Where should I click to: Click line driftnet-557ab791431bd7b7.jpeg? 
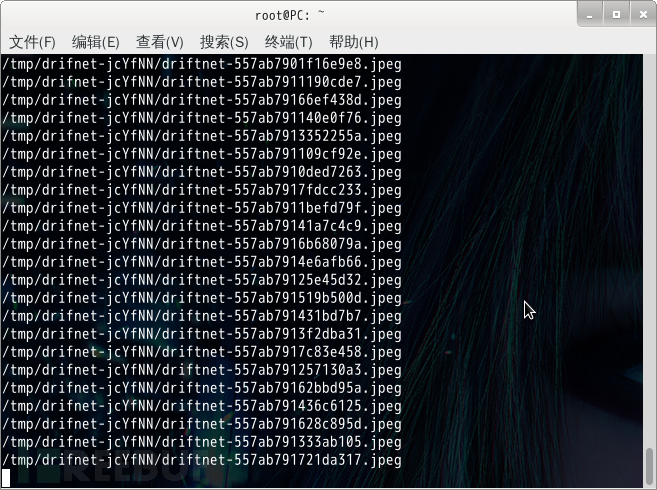(202, 316)
